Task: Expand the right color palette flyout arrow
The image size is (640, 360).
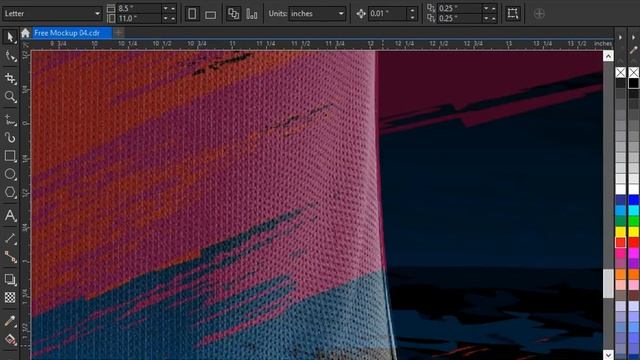Action: (633, 37)
